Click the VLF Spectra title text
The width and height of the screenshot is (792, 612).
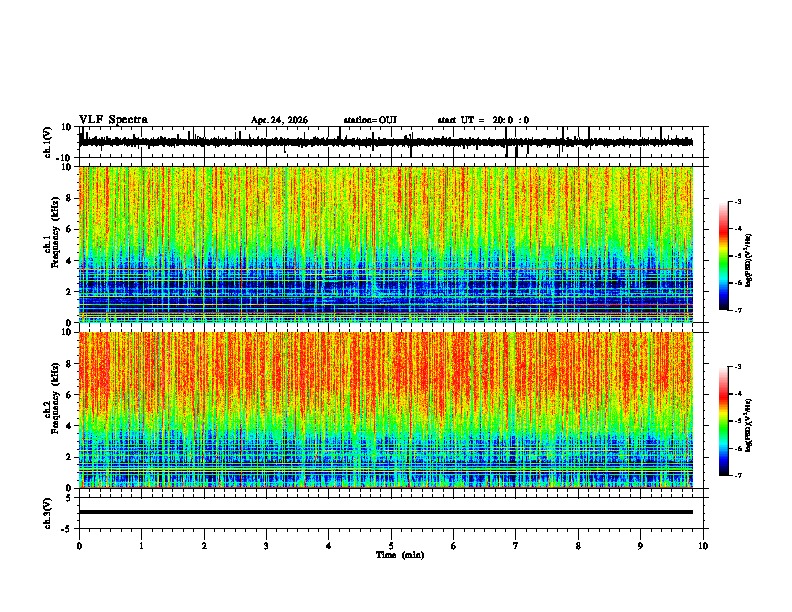coord(113,120)
